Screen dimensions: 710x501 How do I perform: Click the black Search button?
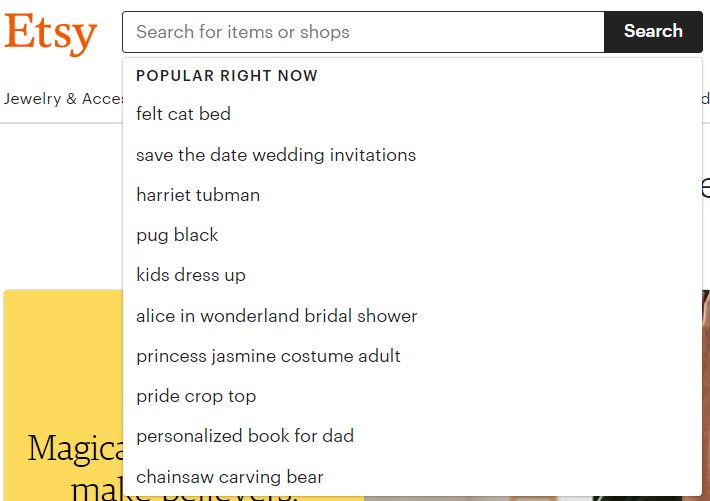pyautogui.click(x=653, y=32)
